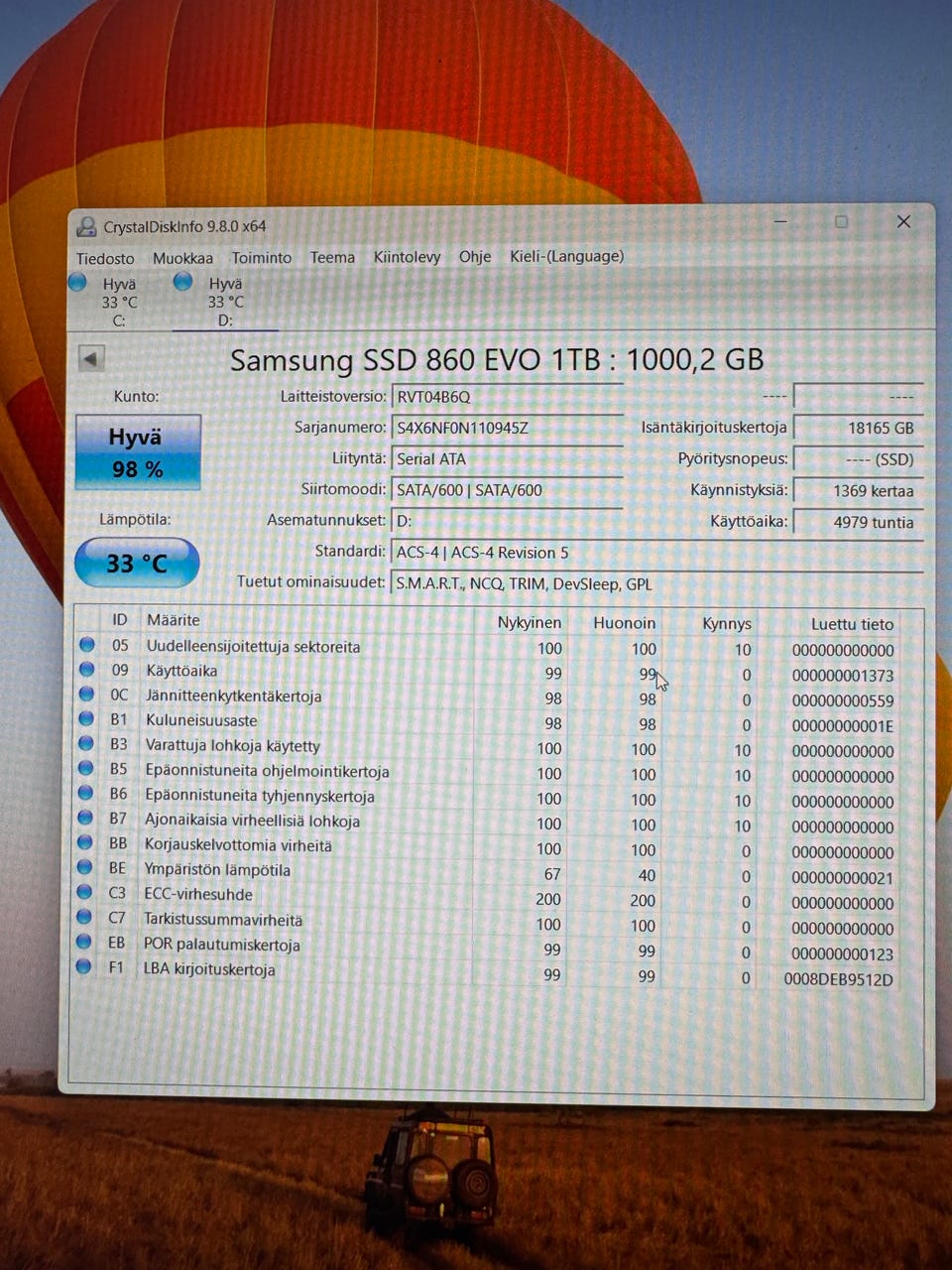Click current value 200 in ECC-virhesuhde row

click(548, 899)
